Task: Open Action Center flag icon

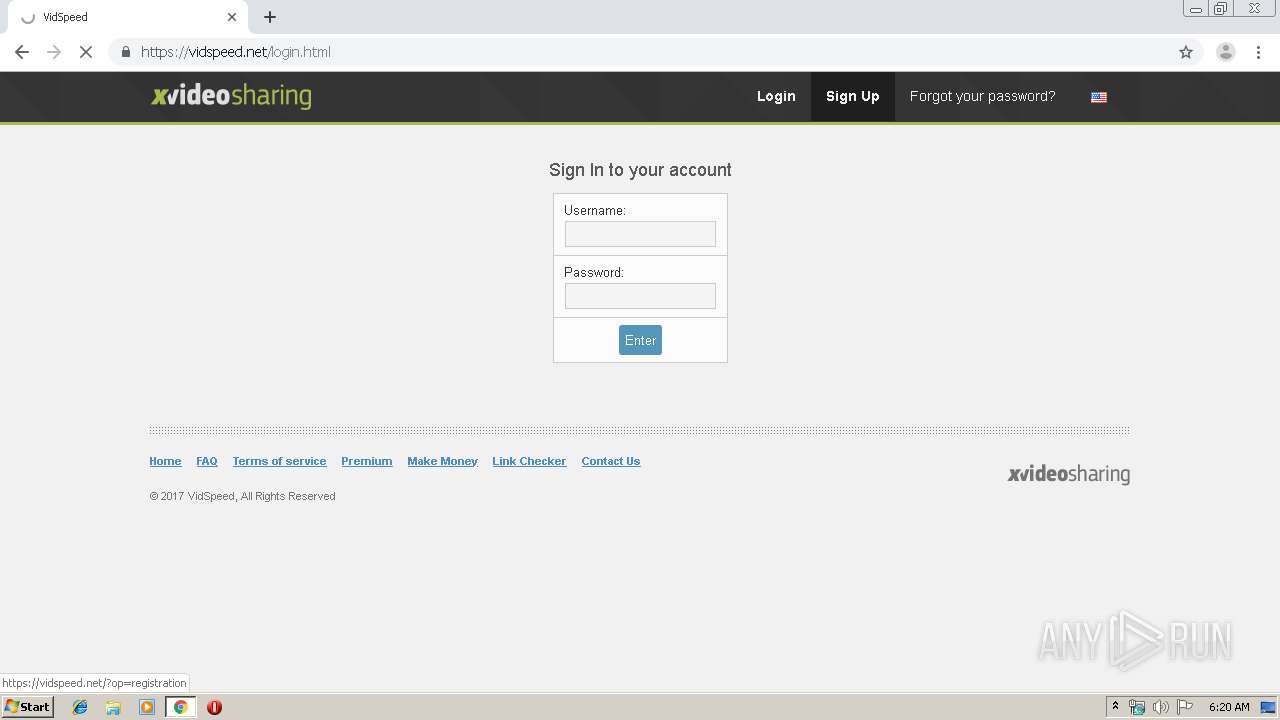Action: (1185, 707)
